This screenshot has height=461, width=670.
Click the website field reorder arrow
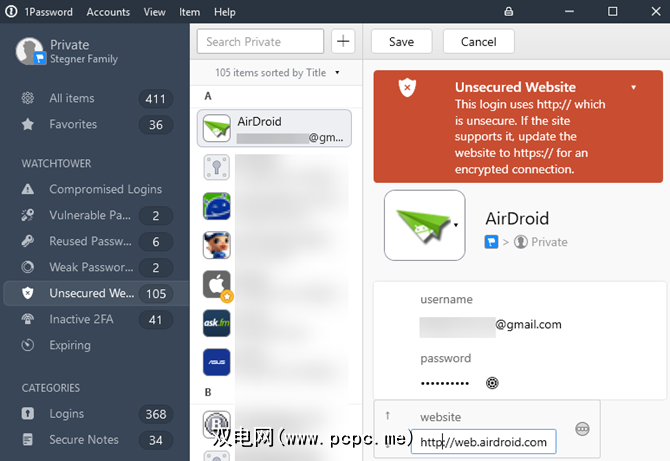coord(387,415)
